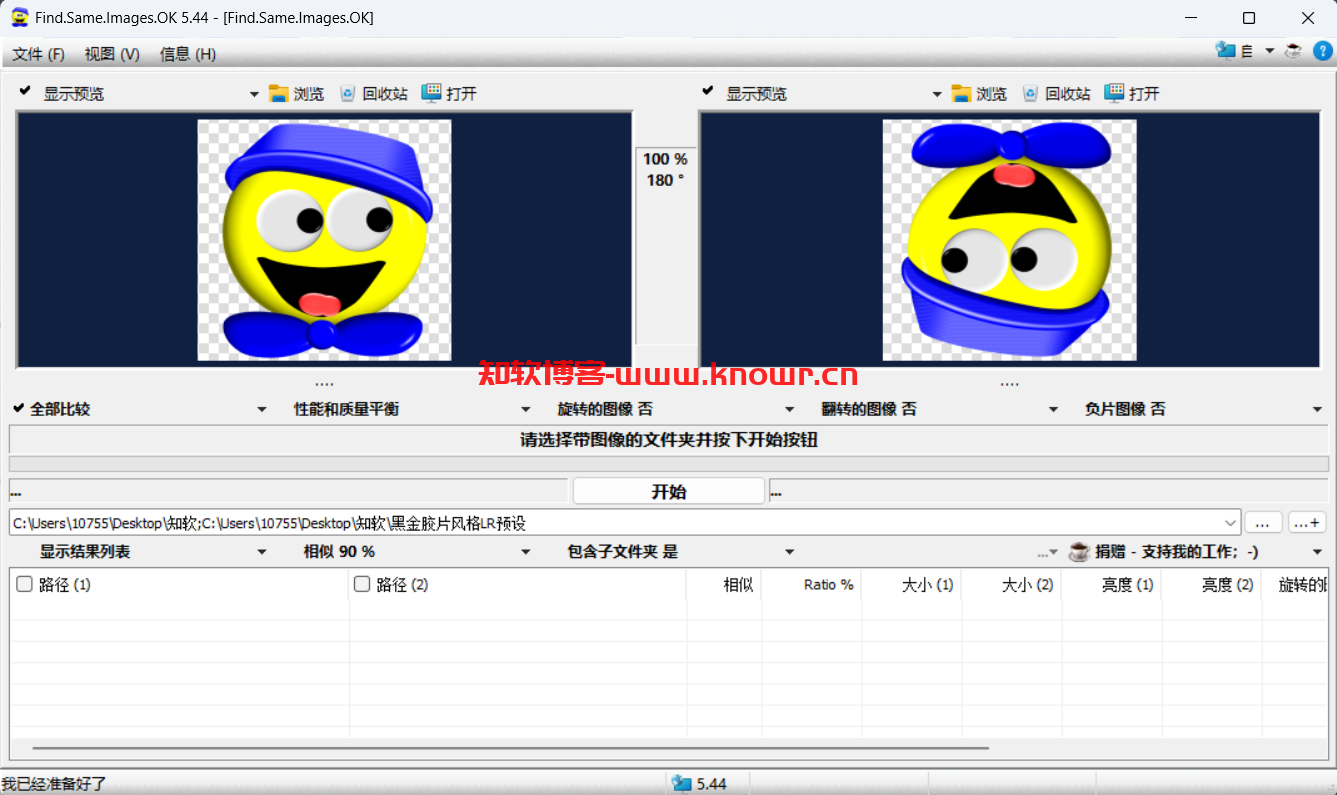This screenshot has width=1337, height=795.
Task: Toggle left 显示预览 checkmark
Action: (x=25, y=91)
